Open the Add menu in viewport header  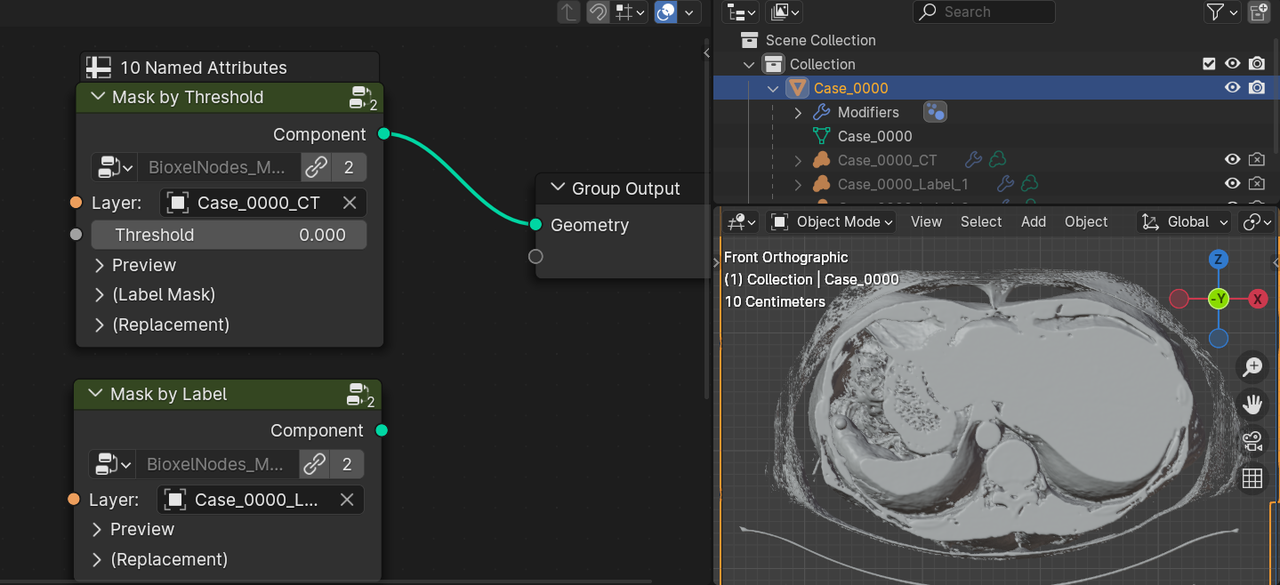(x=1033, y=222)
